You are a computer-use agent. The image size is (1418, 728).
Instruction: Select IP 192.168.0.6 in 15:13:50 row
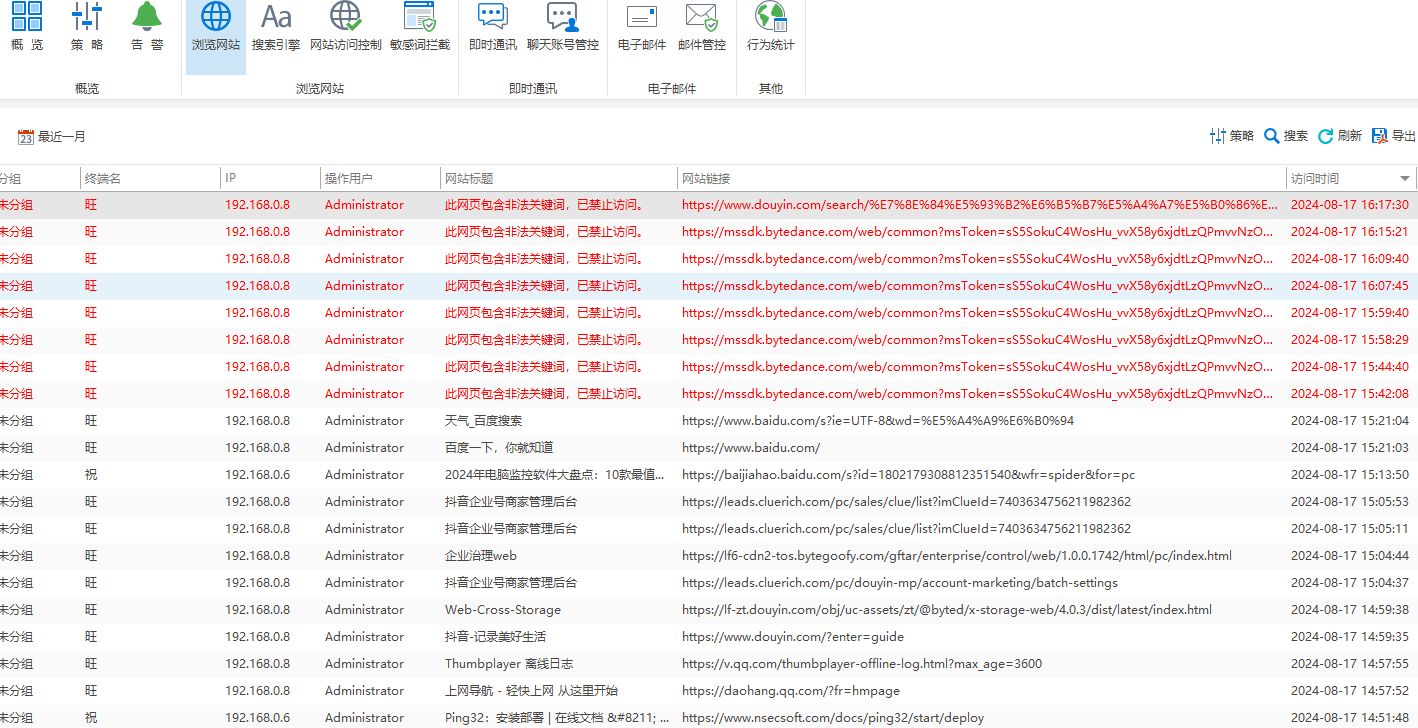click(257, 475)
